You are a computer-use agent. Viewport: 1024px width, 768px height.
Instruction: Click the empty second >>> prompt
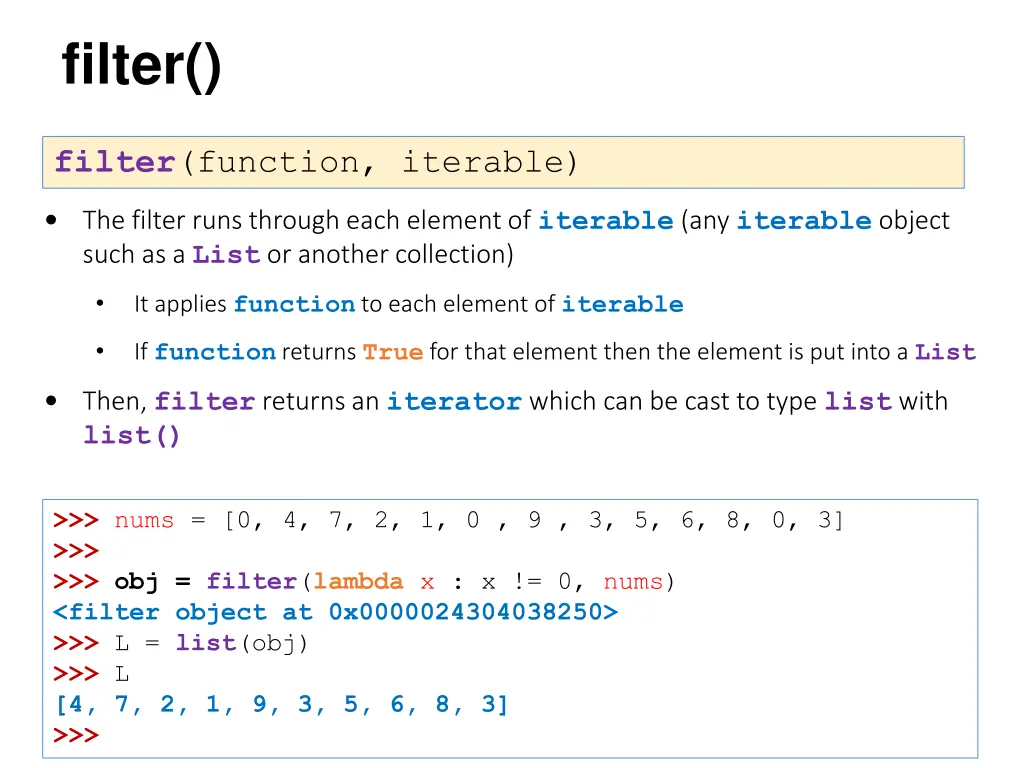click(x=76, y=551)
